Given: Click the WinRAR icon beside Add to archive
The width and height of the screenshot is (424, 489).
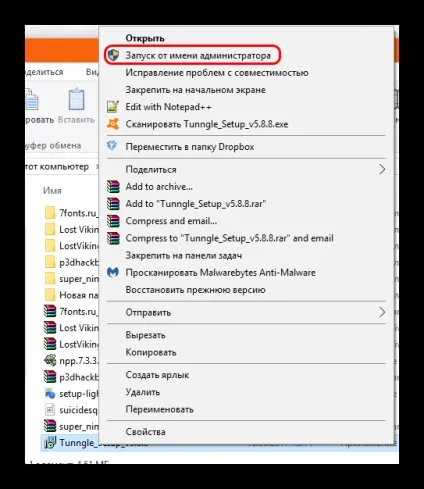Looking at the screenshot, I should click(x=113, y=187).
